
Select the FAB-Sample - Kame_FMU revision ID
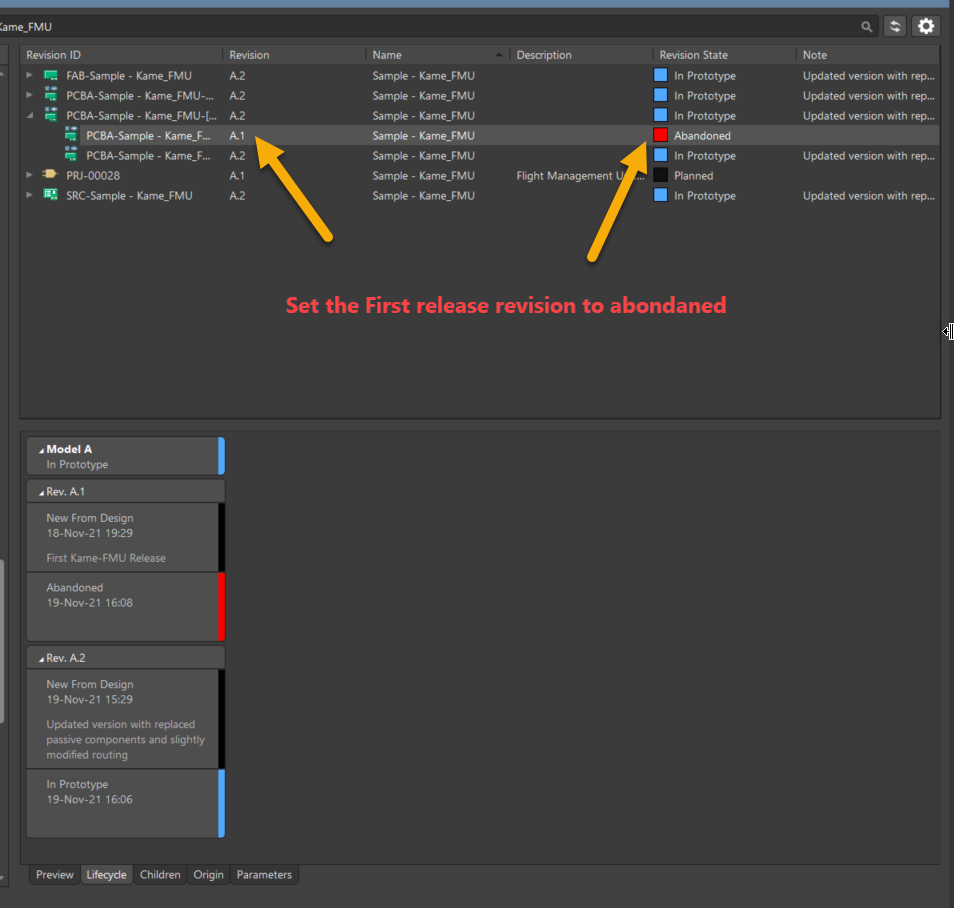pyautogui.click(x=129, y=75)
